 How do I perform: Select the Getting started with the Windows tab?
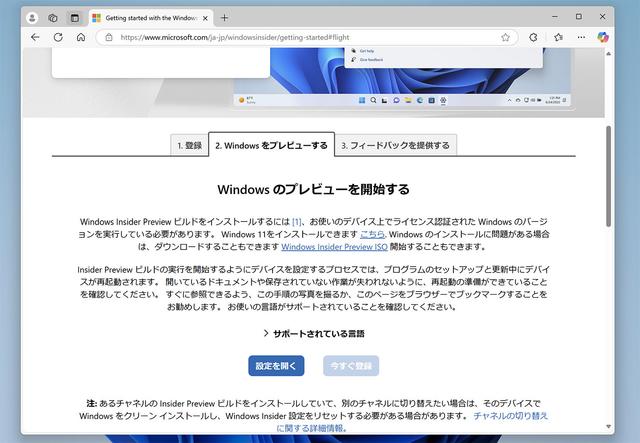pyautogui.click(x=150, y=18)
